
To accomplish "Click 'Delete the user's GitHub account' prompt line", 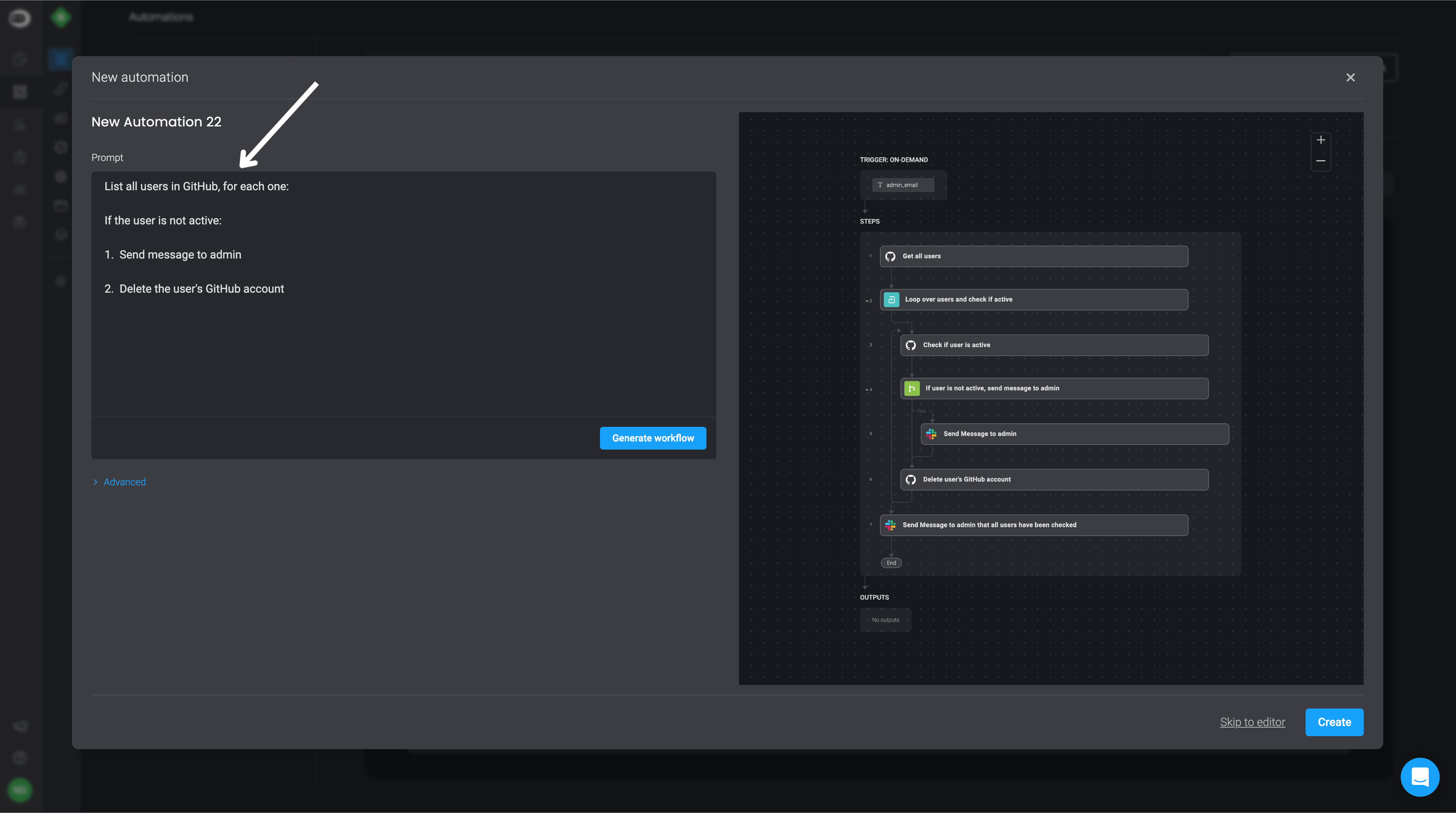I will pos(202,289).
